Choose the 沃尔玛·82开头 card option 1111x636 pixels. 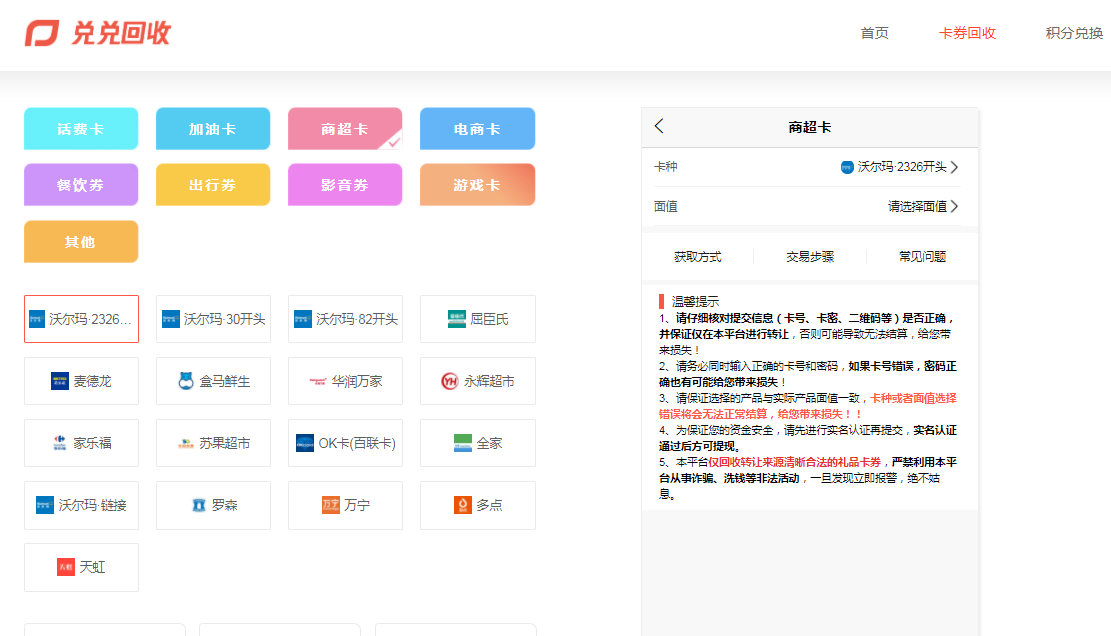tap(345, 319)
